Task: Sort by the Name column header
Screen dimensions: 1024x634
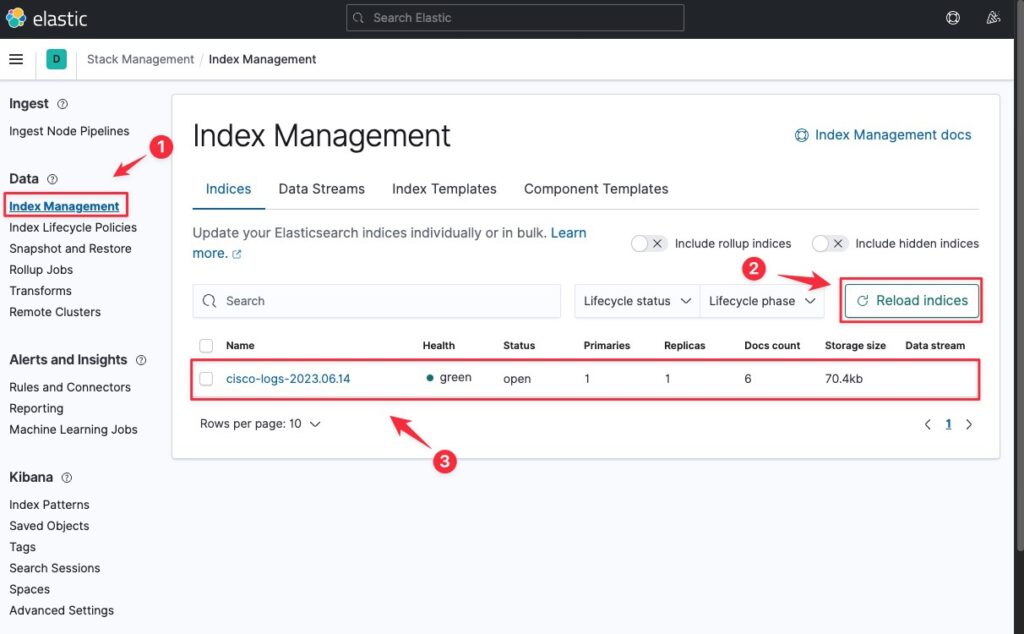Action: 240,345
